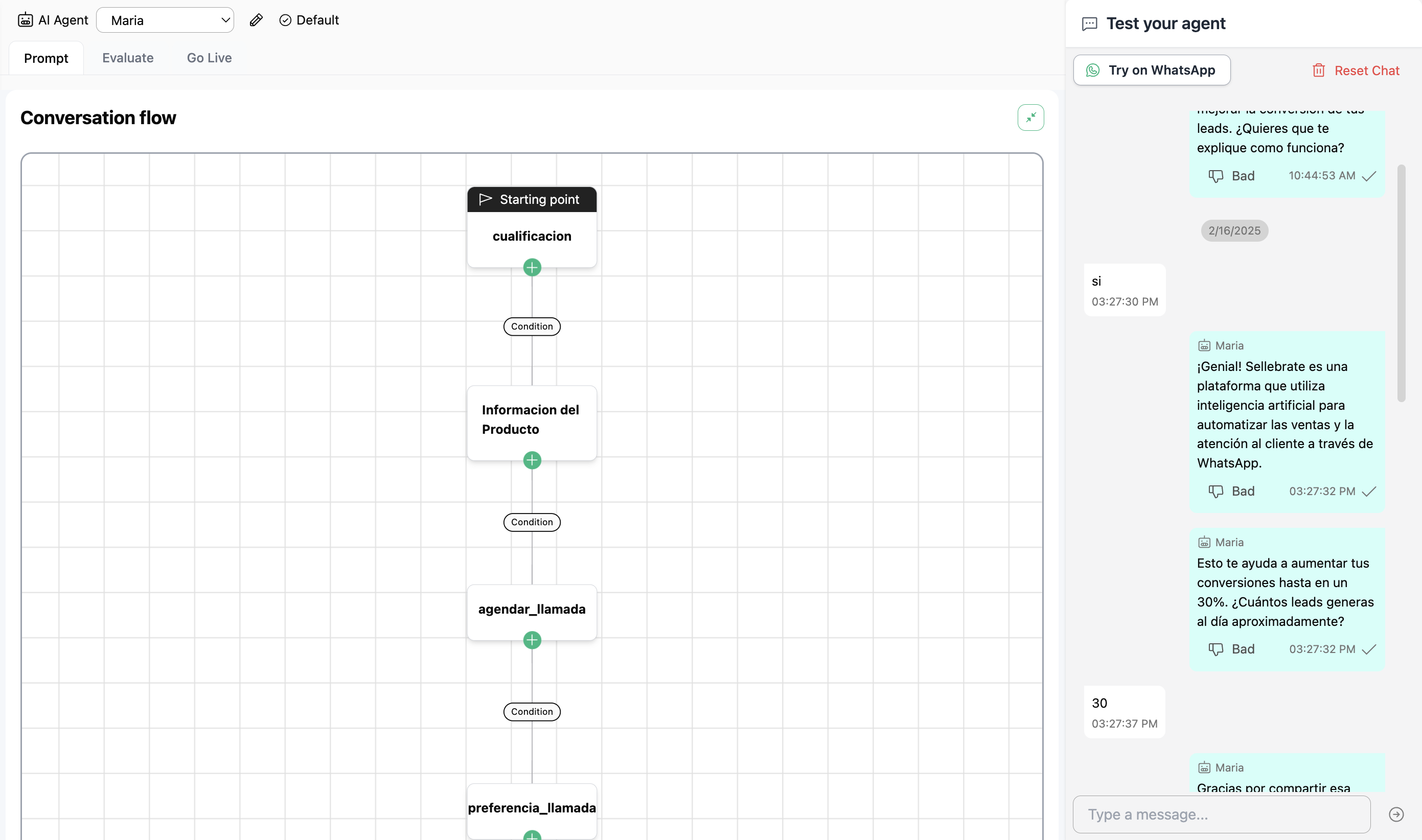Click the Test your agent title

(1165, 23)
